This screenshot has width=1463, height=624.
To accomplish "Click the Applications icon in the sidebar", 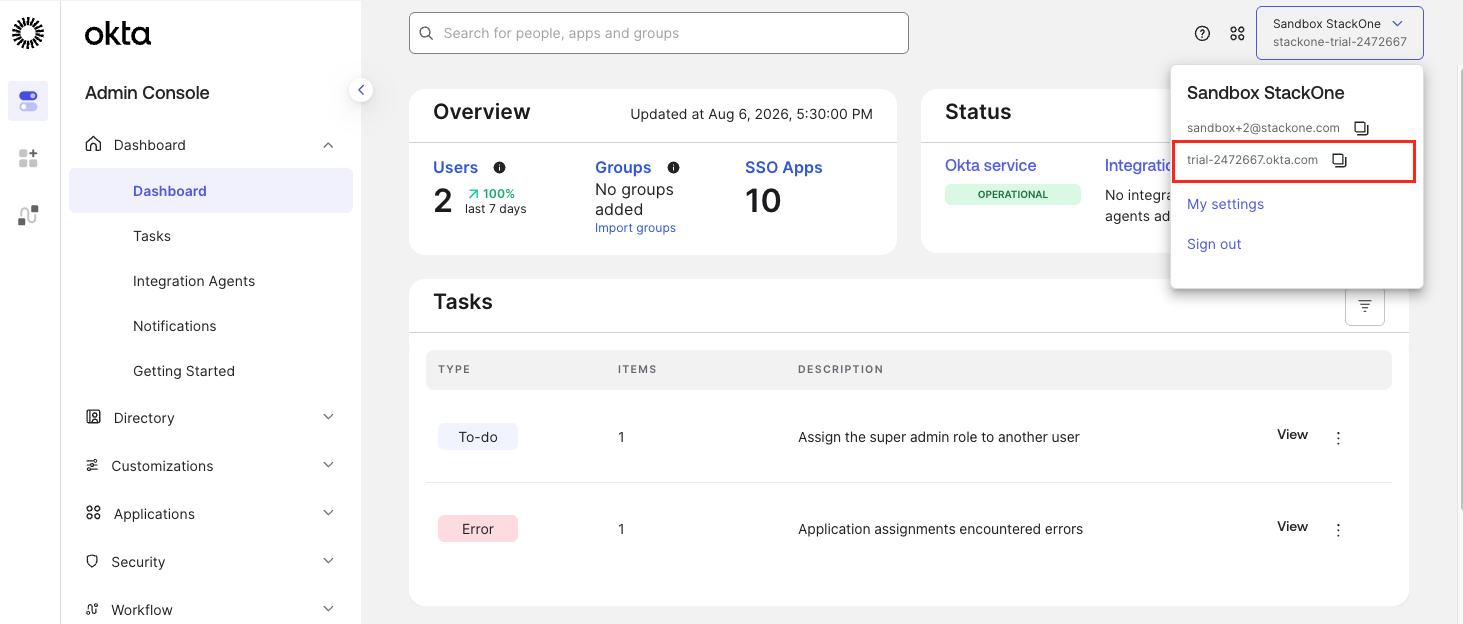I will 94,513.
